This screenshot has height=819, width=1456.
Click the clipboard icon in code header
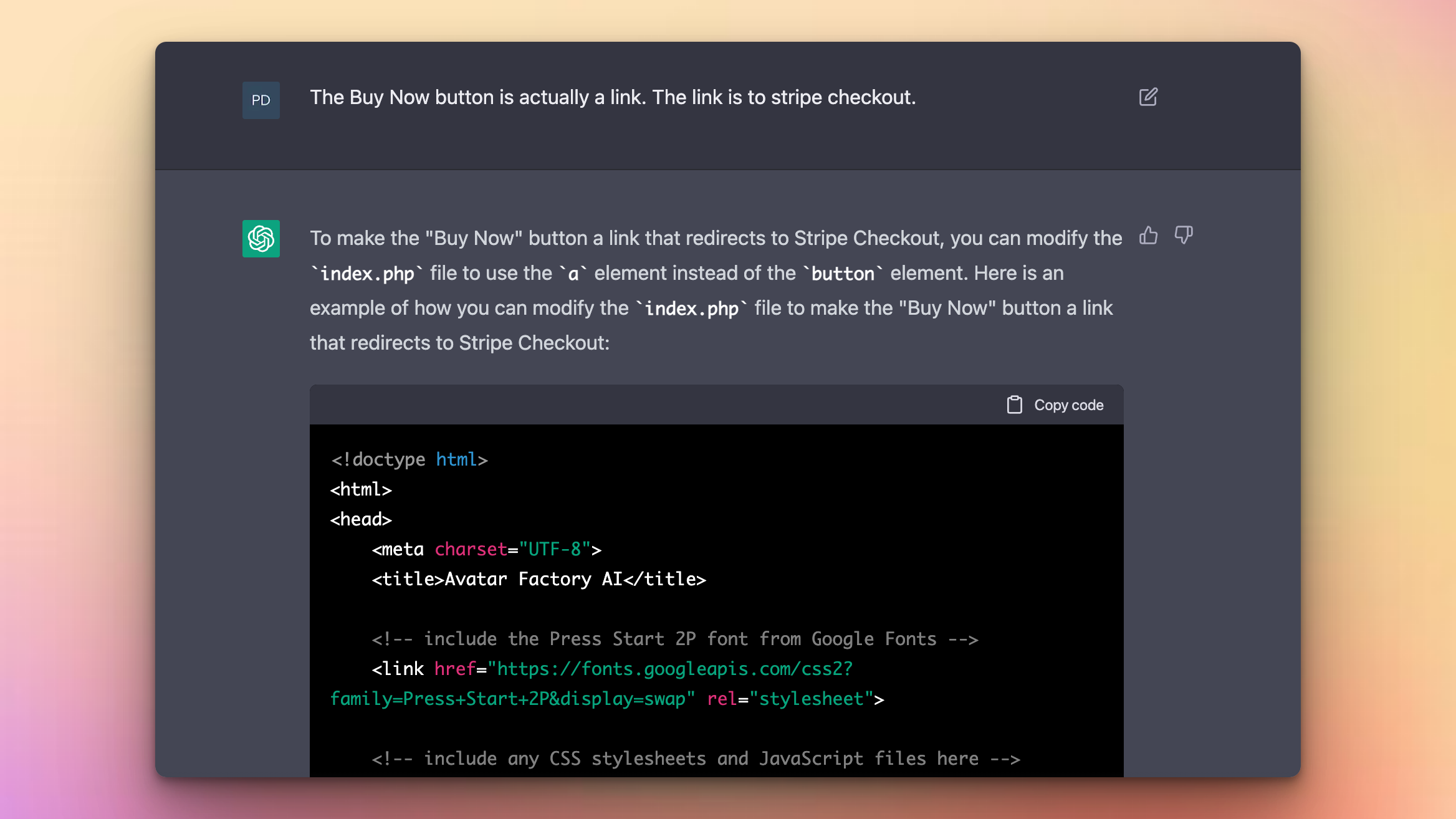(1014, 405)
